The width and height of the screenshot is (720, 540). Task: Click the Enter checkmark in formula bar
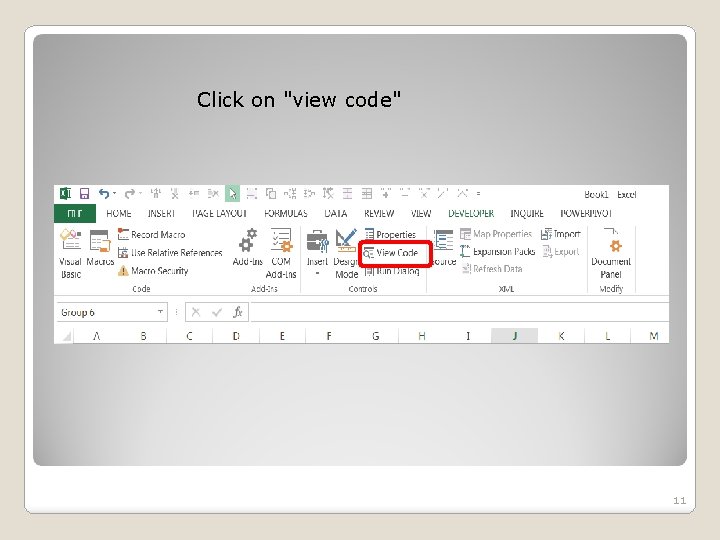coord(217,313)
